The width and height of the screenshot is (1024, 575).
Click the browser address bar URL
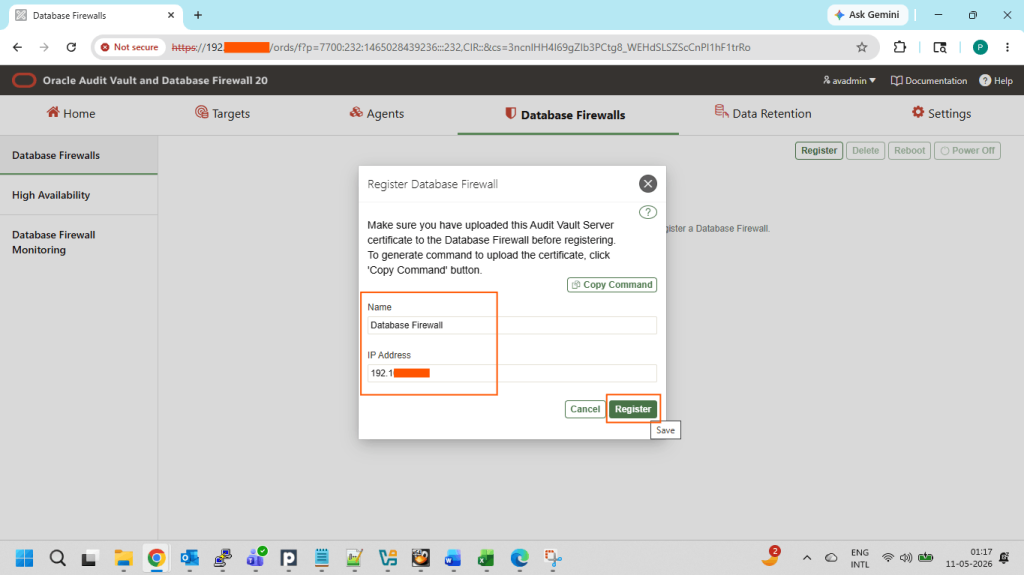point(460,47)
